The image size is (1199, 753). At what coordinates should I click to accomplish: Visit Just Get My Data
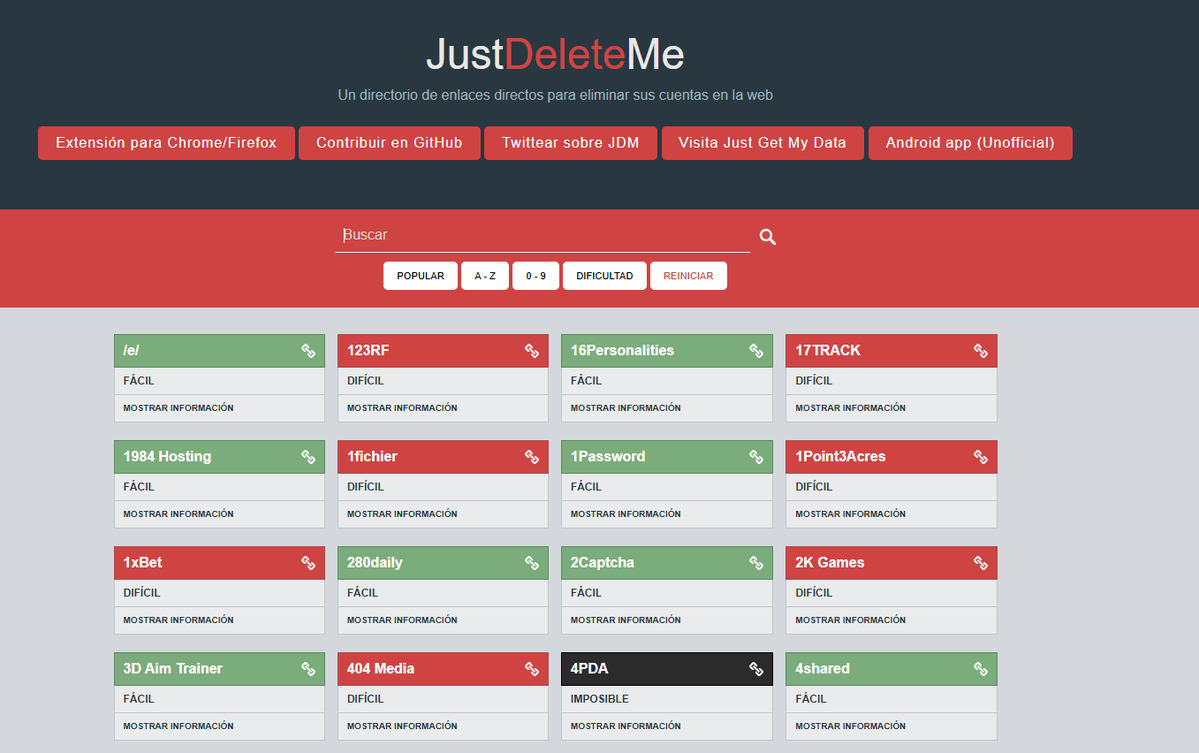coord(762,143)
